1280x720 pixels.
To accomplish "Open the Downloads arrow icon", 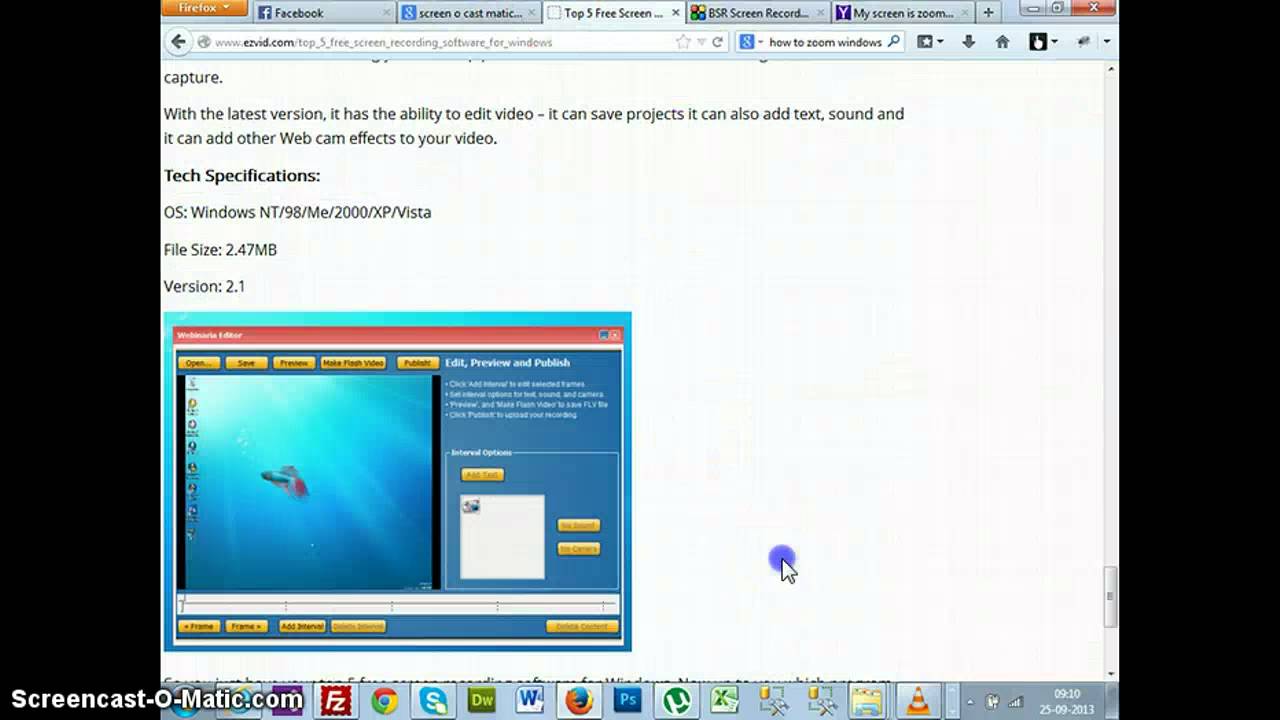I will point(968,42).
